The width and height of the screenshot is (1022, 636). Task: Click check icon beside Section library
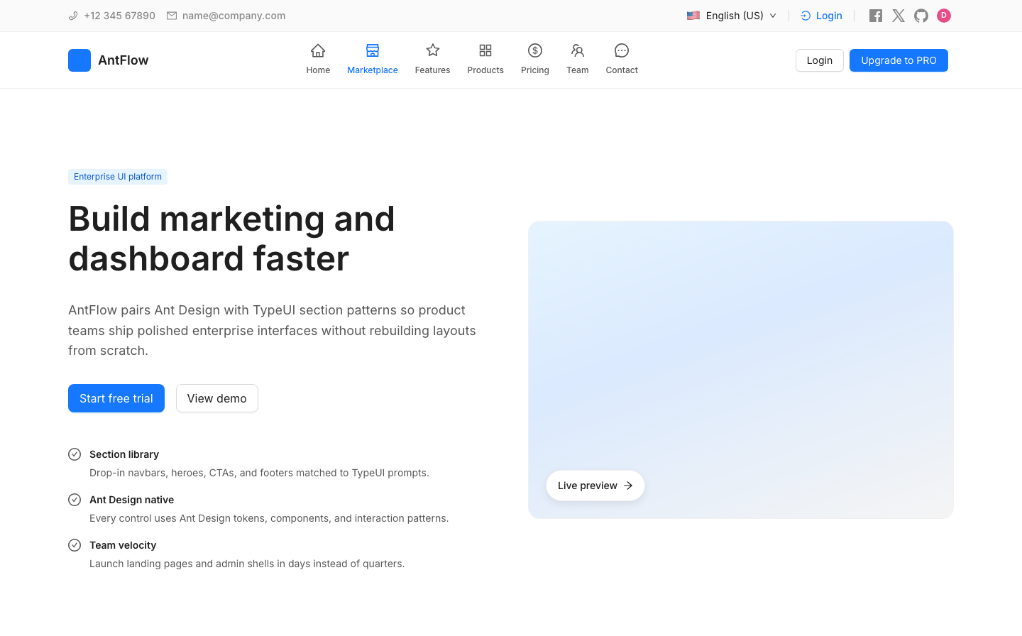(74, 454)
